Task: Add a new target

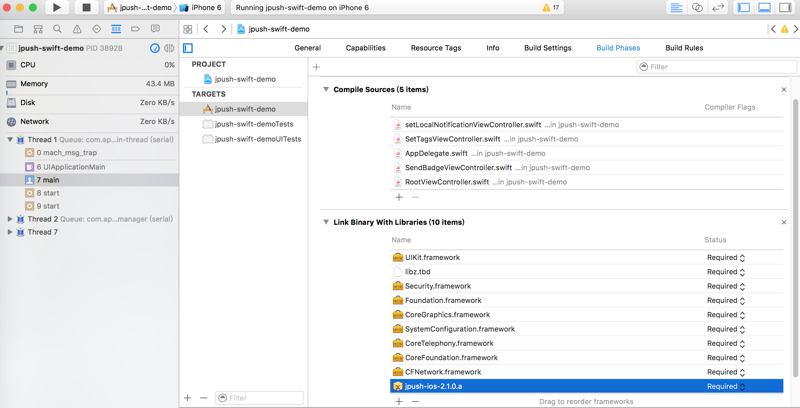Action: (x=187, y=398)
